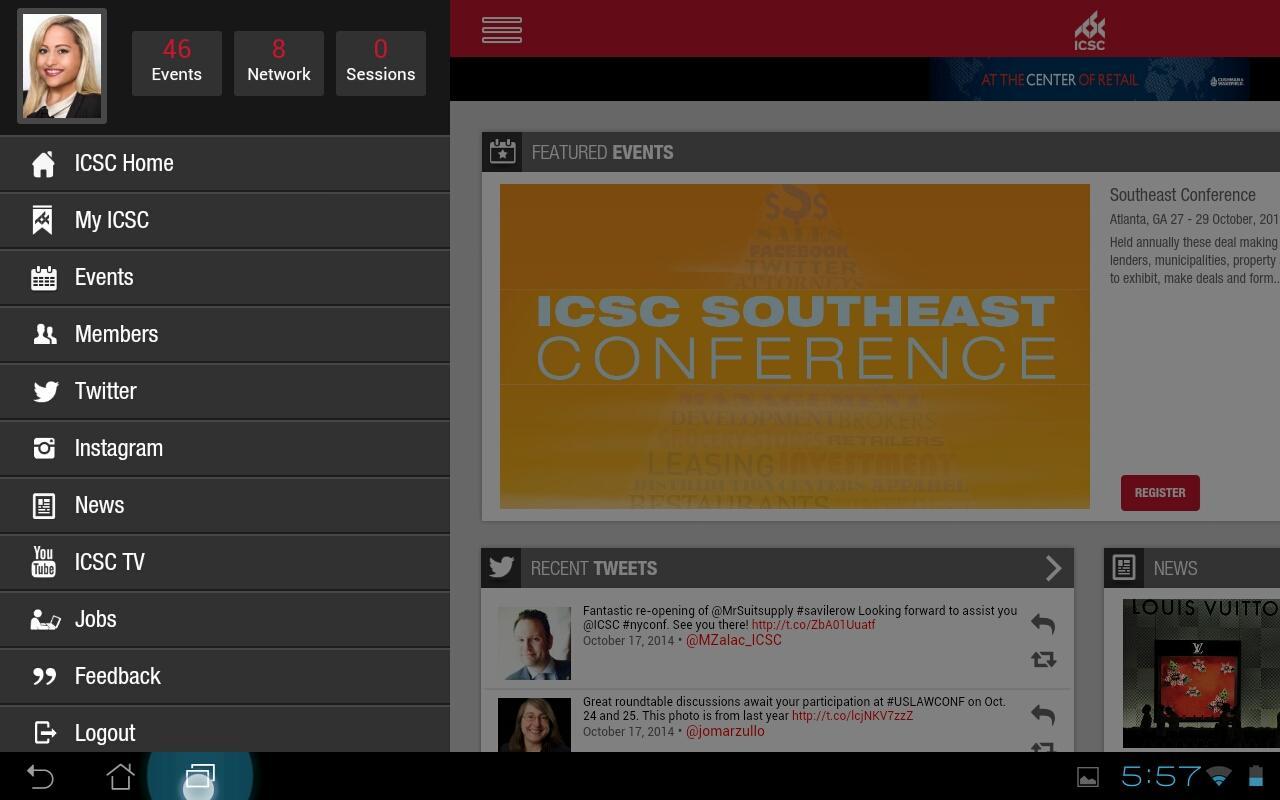Open the http://t.co/ZbA01Uuatf tweet link
Screen dimensions: 1280x800
(813, 624)
